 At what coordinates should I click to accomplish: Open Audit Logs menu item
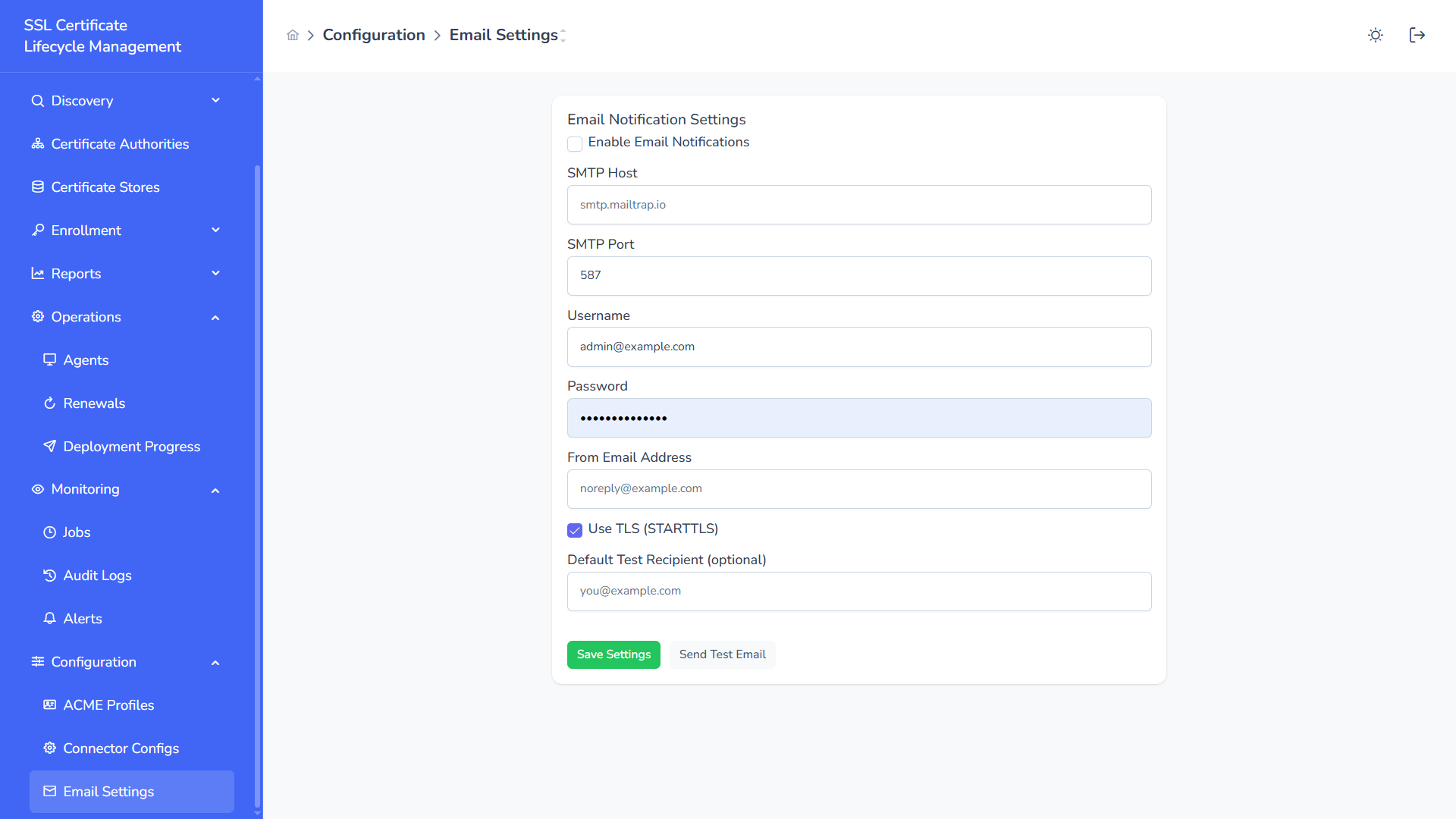point(97,576)
